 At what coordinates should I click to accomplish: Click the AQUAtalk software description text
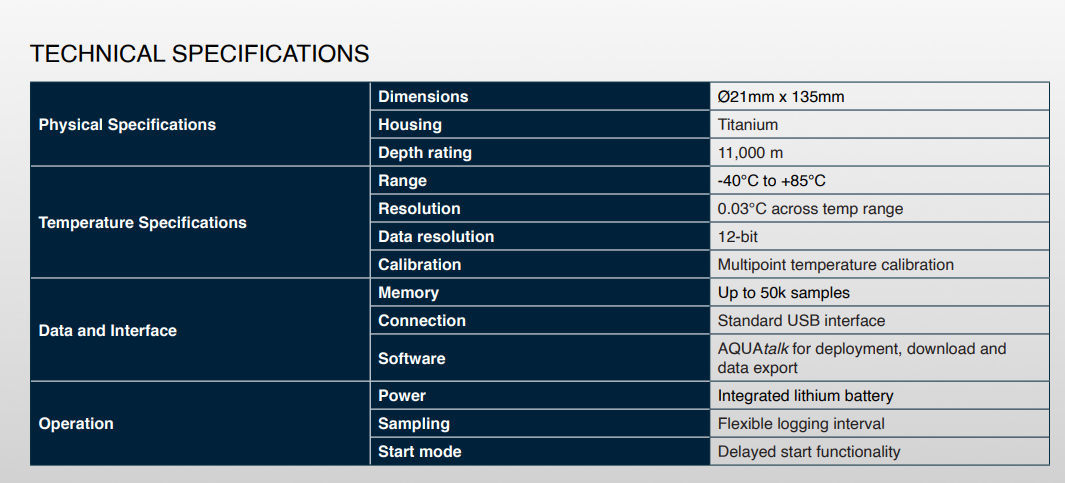click(x=861, y=358)
